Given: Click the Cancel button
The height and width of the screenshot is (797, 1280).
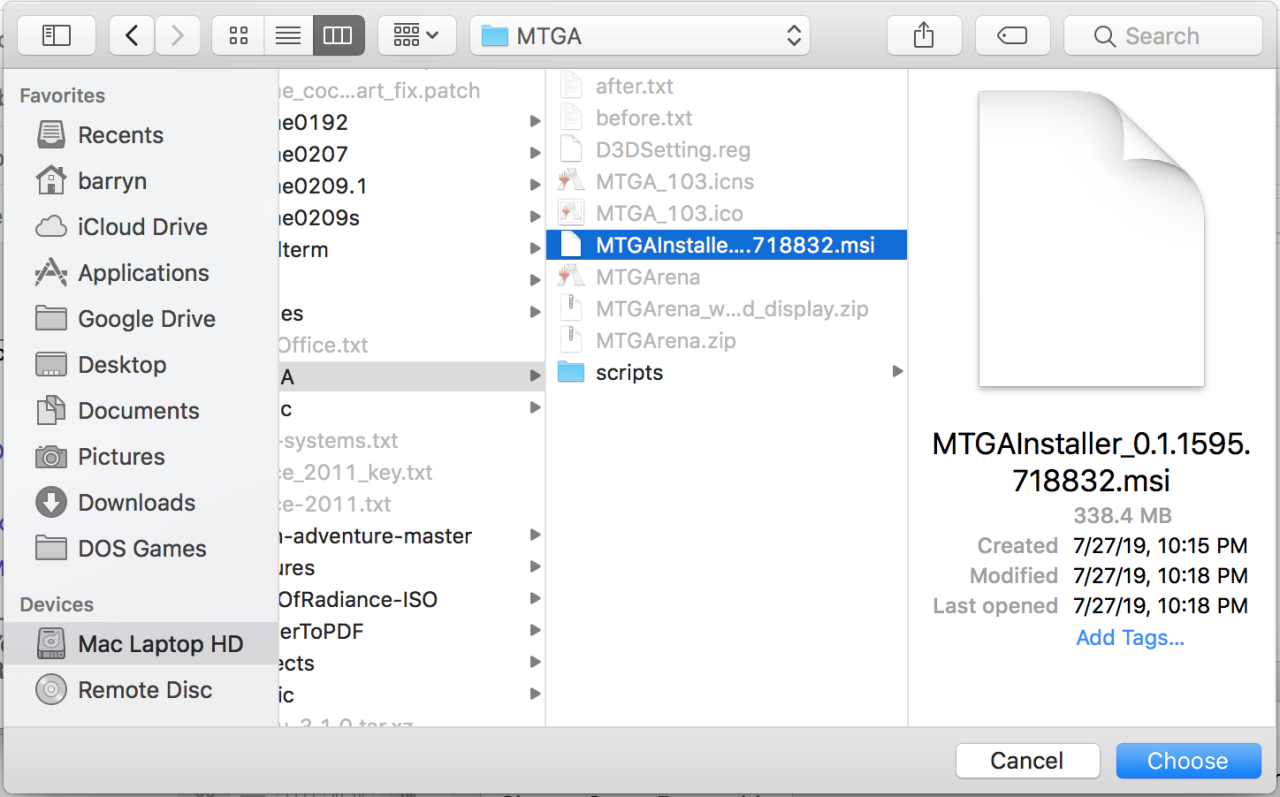Looking at the screenshot, I should [1027, 761].
